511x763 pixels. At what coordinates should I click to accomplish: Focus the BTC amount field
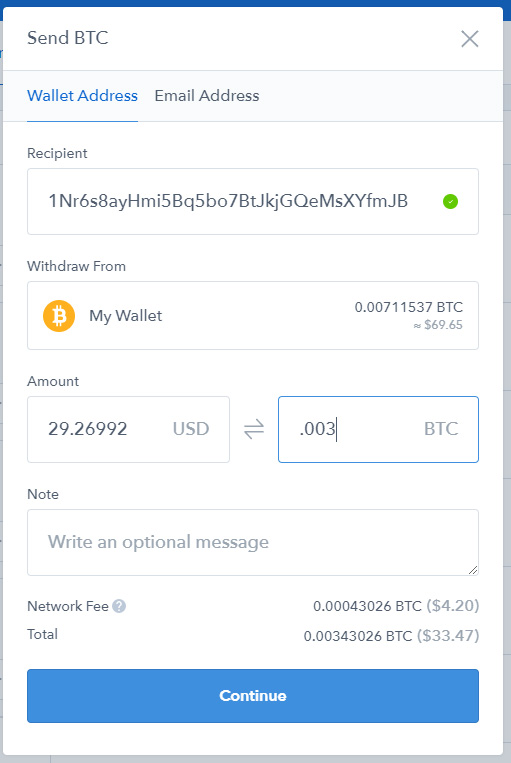[x=378, y=429]
